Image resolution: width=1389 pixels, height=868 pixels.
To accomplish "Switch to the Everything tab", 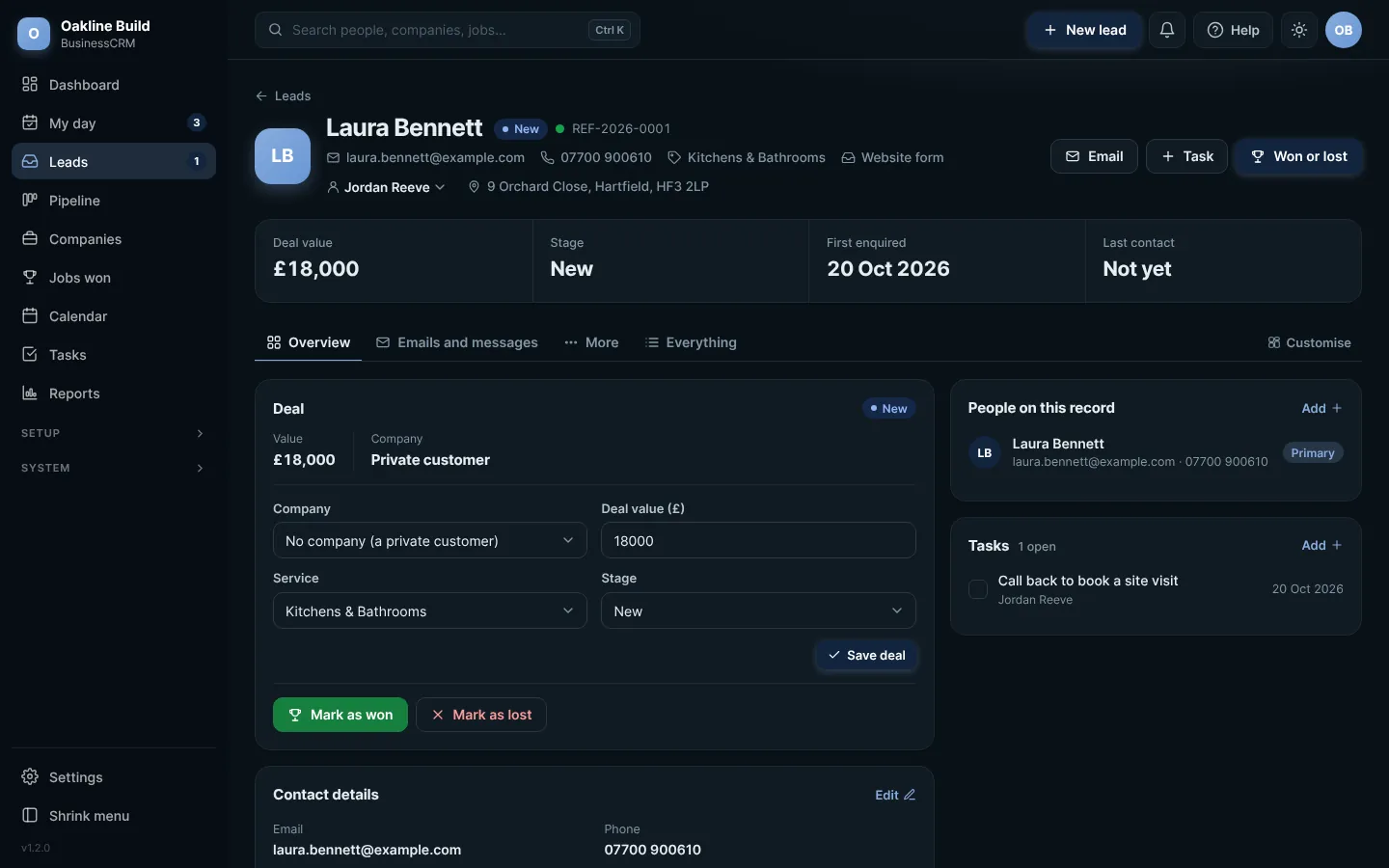I will [x=692, y=342].
